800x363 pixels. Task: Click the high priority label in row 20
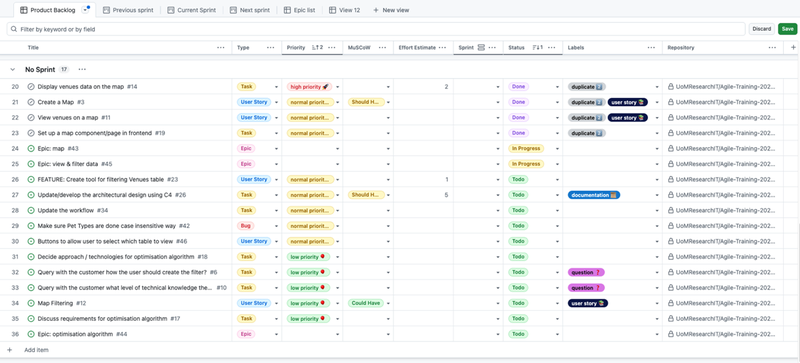(x=309, y=87)
